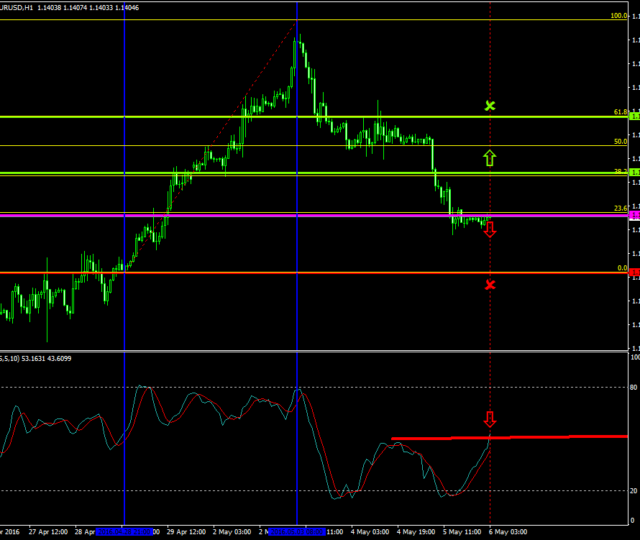The image size is (640, 540).
Task: Click the green up arrow marker
Action: pos(490,157)
